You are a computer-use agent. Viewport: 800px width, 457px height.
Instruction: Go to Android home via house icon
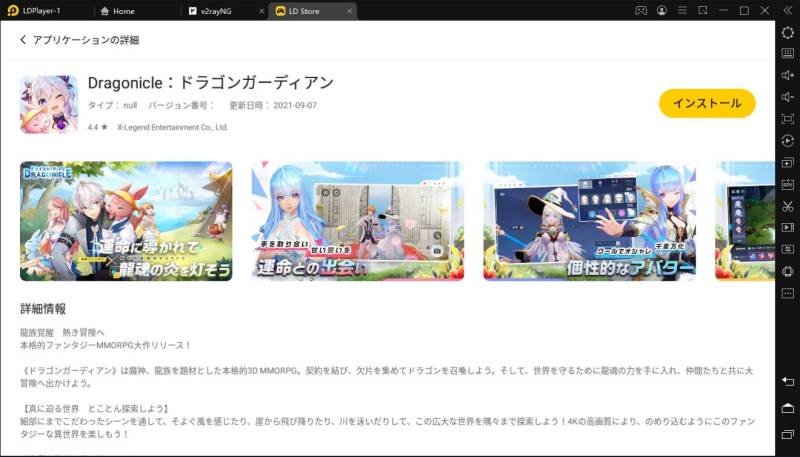pos(788,408)
